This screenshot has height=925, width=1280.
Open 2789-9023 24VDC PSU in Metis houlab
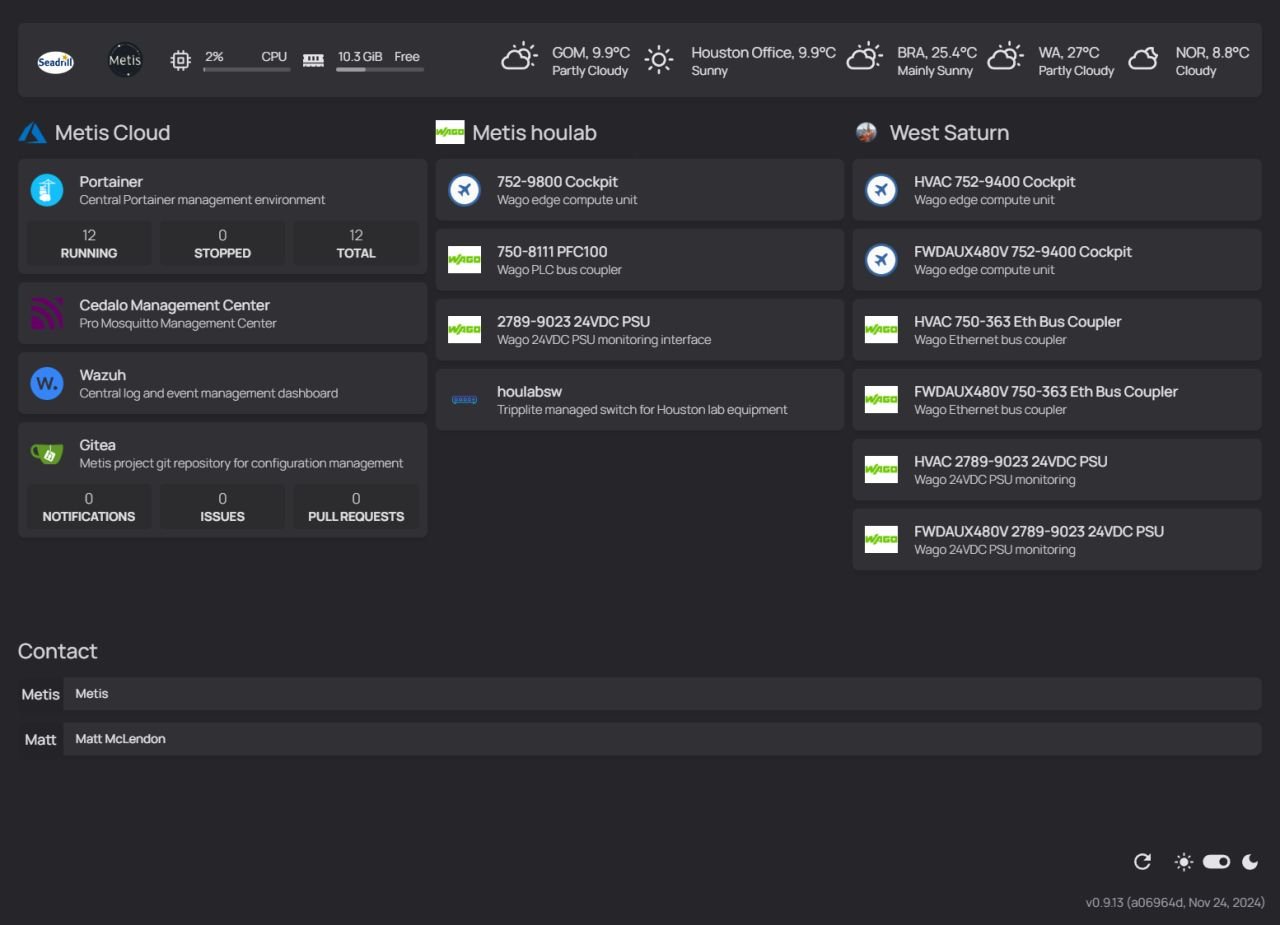640,330
